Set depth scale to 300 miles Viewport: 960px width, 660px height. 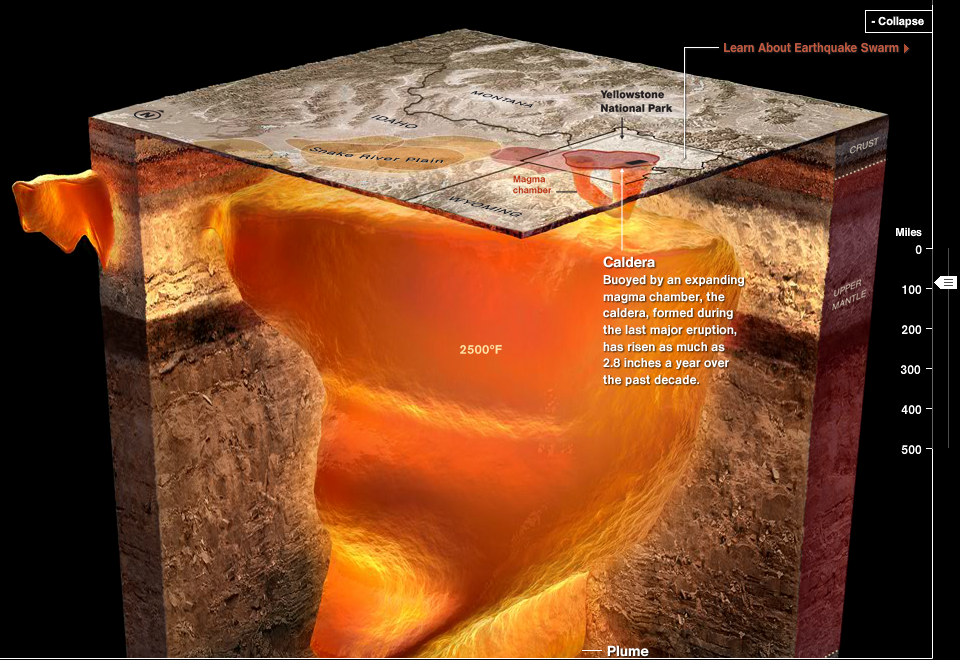[x=910, y=370]
